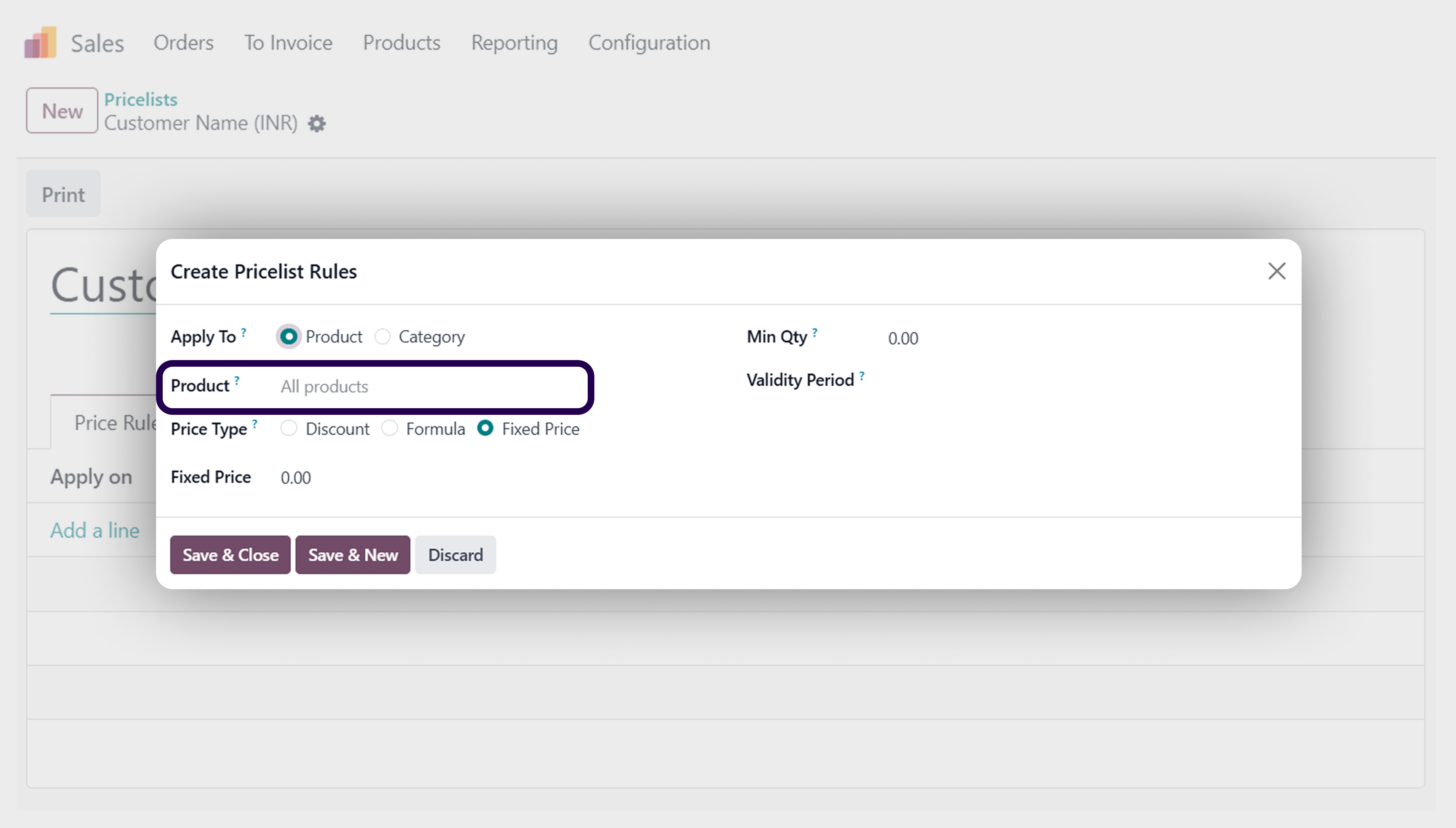
Task: Click the New button
Action: coord(62,110)
